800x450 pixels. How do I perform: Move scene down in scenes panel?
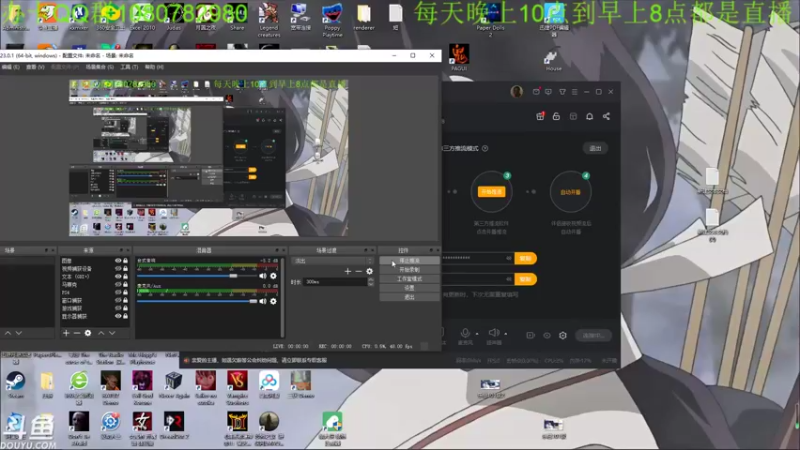tap(19, 333)
